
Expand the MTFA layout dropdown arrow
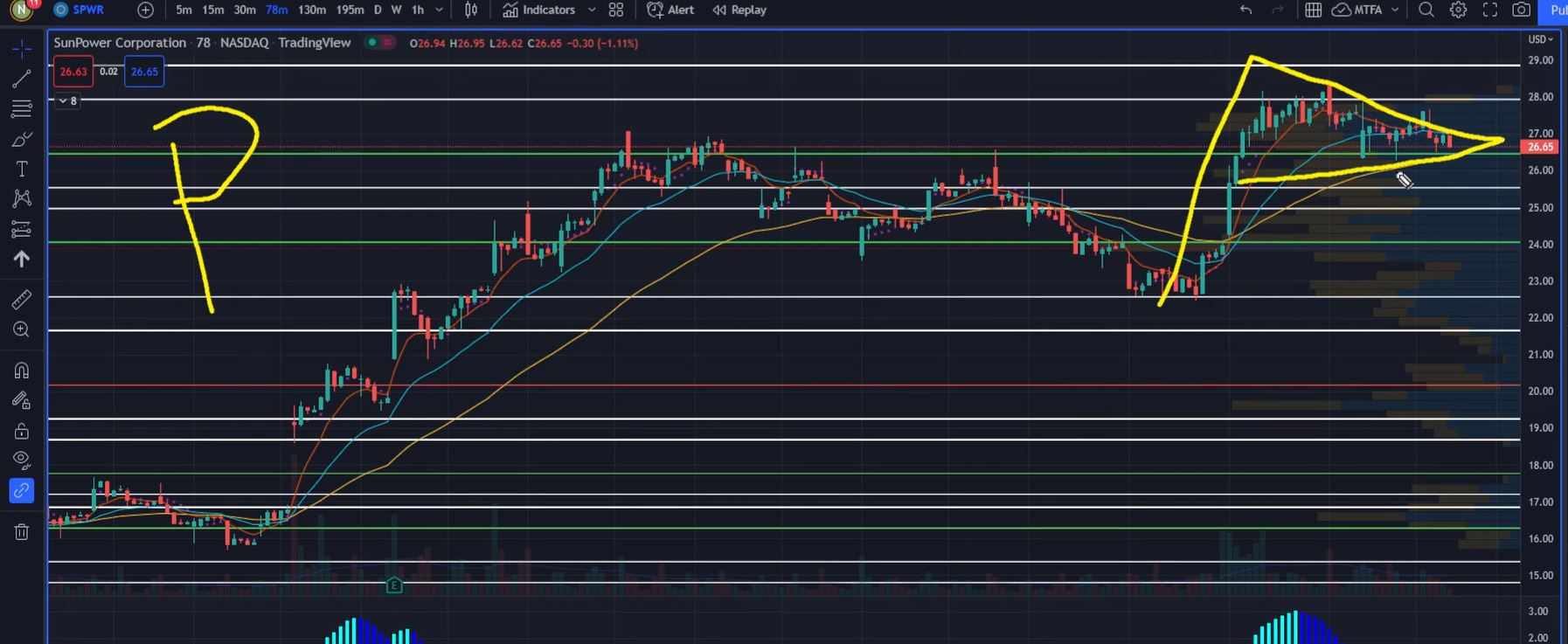[x=1395, y=10]
